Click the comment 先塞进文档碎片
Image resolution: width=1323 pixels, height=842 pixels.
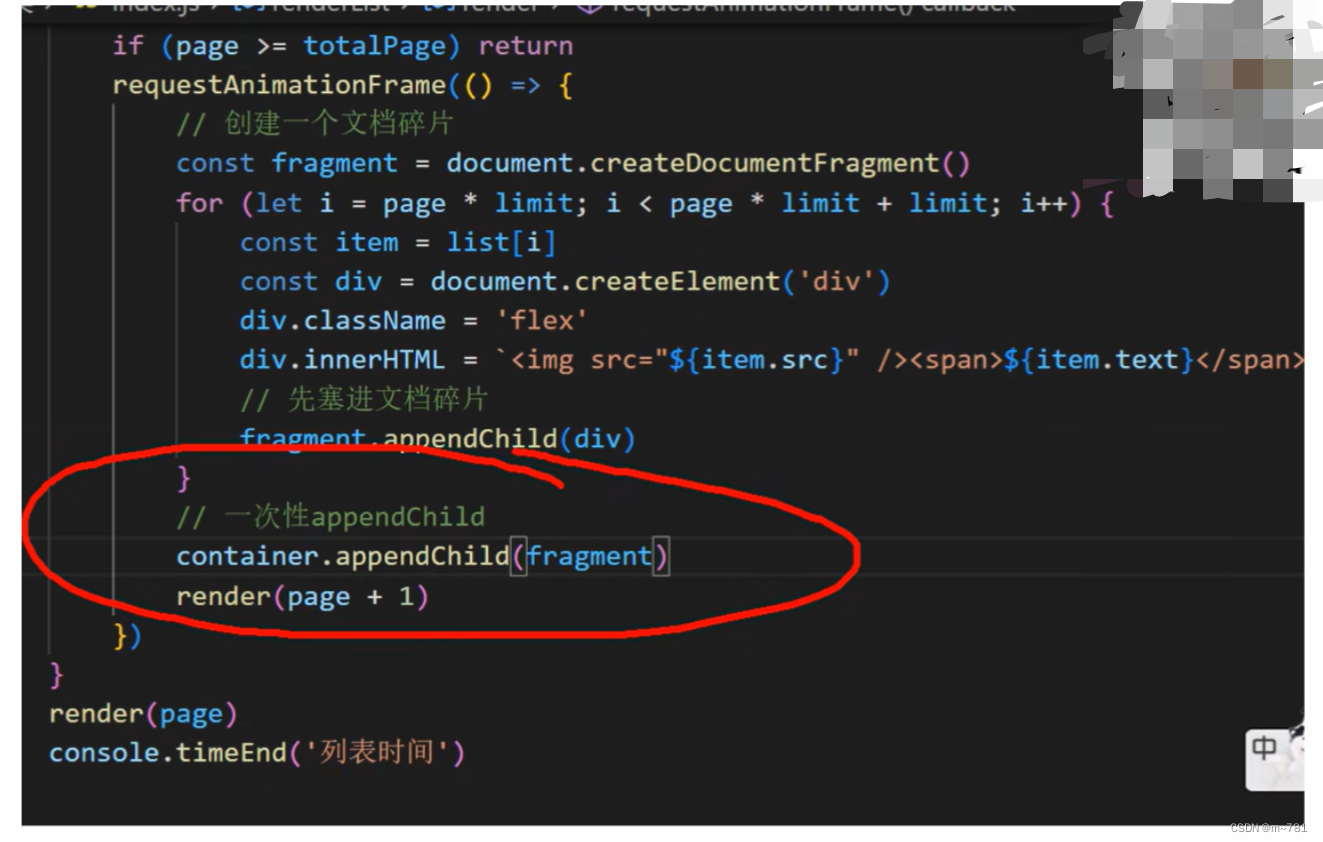pyautogui.click(x=364, y=399)
